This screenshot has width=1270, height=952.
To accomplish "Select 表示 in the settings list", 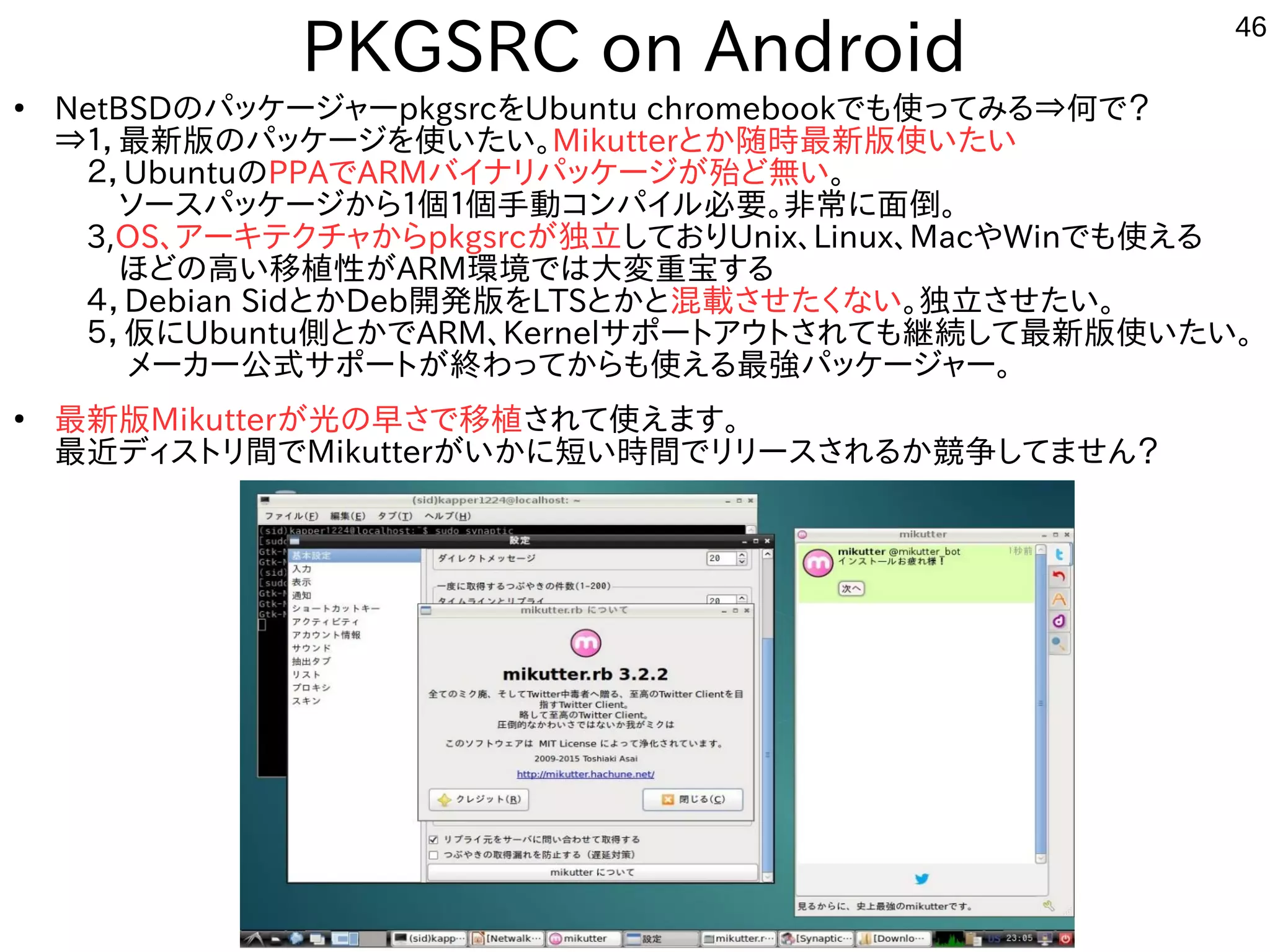I will [x=355, y=582].
